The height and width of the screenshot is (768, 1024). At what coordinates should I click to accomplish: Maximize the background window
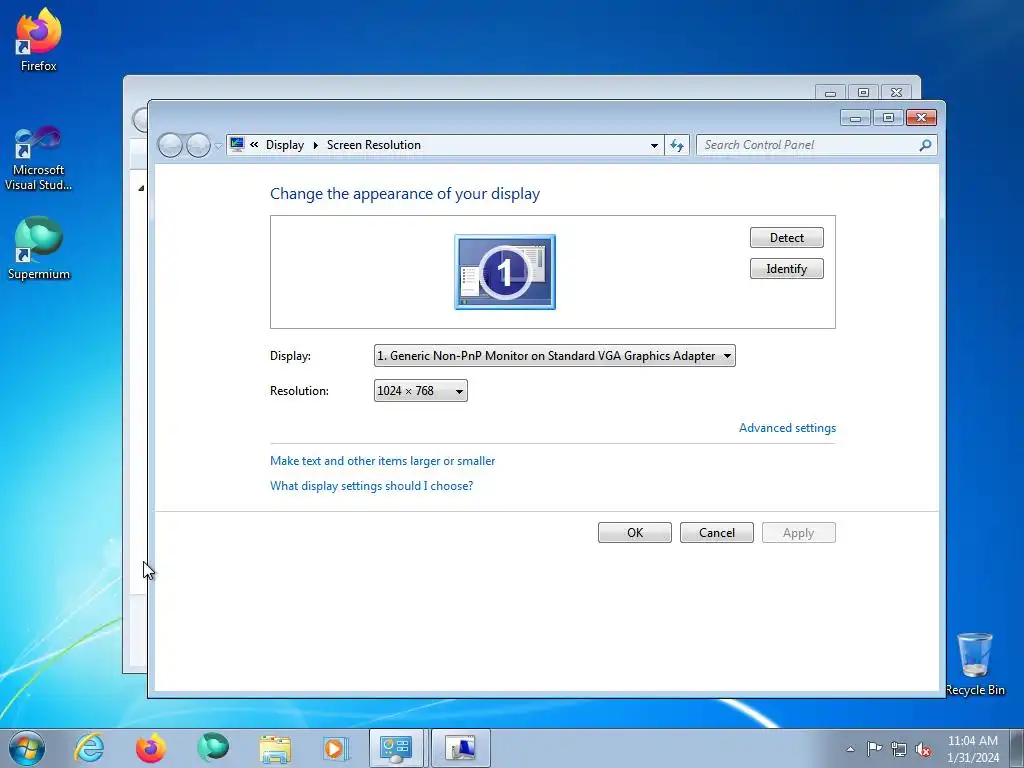coord(863,93)
